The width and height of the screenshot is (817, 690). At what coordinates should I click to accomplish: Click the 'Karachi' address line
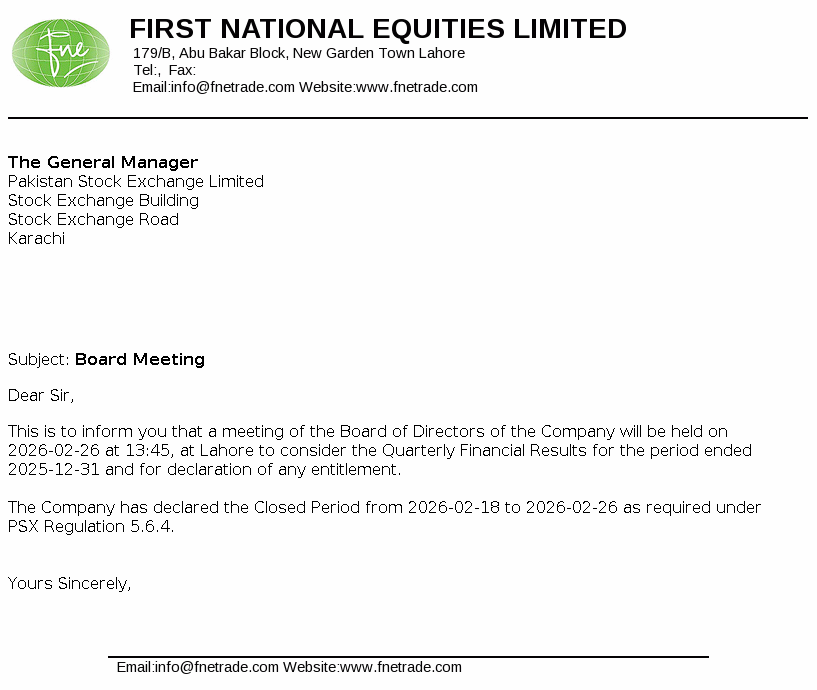pos(36,238)
